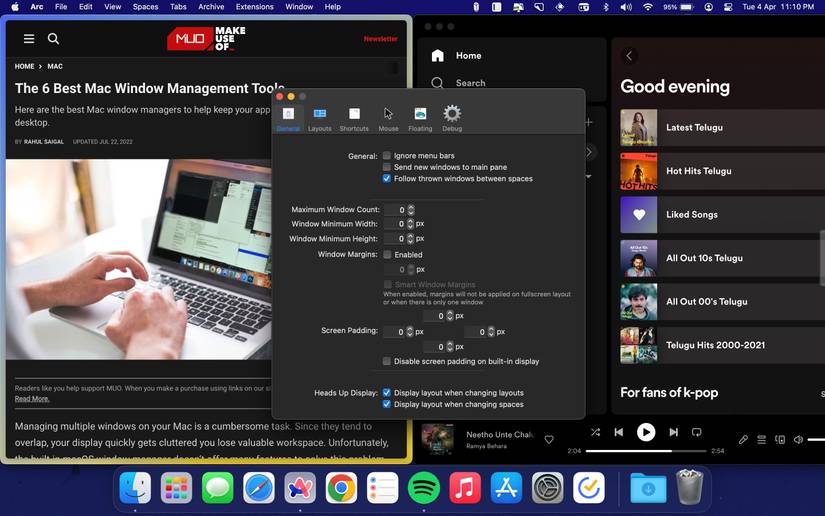Open the Newsletter link on MUO
The width and height of the screenshot is (825, 516).
(380, 39)
